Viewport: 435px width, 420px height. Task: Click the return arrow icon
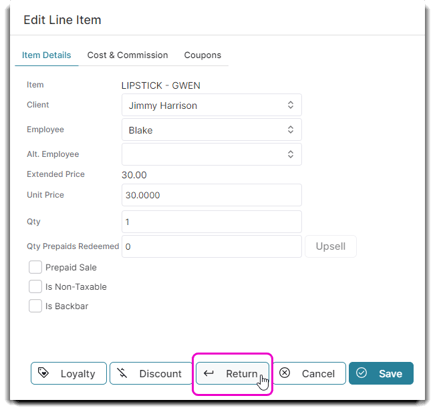(x=209, y=373)
